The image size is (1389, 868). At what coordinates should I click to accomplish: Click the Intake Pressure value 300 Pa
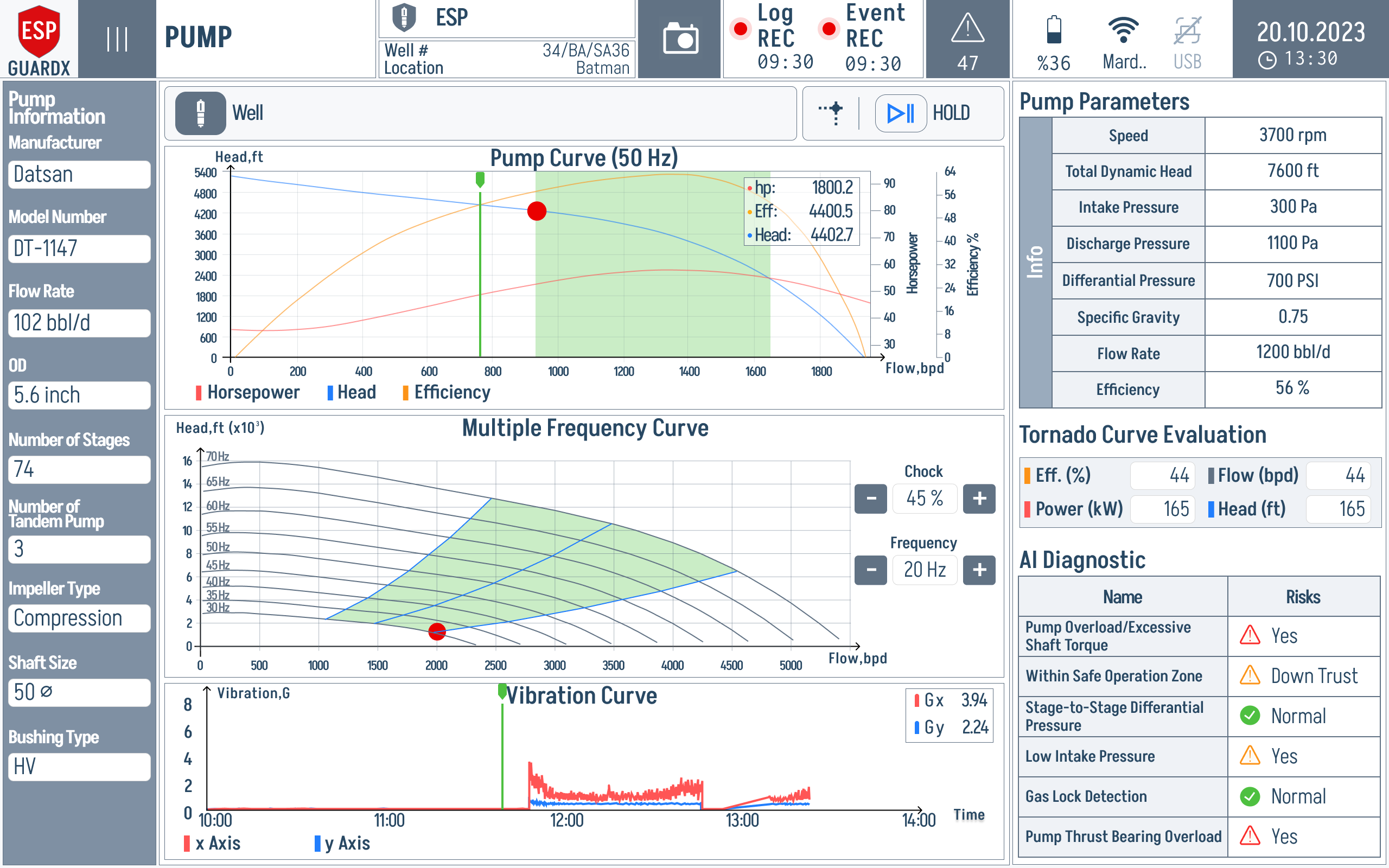coord(1292,207)
